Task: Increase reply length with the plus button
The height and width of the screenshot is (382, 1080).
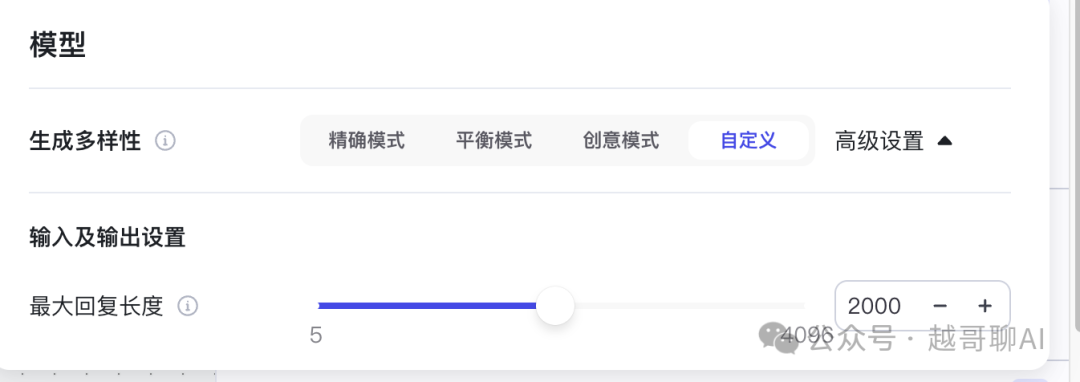Action: point(985,306)
